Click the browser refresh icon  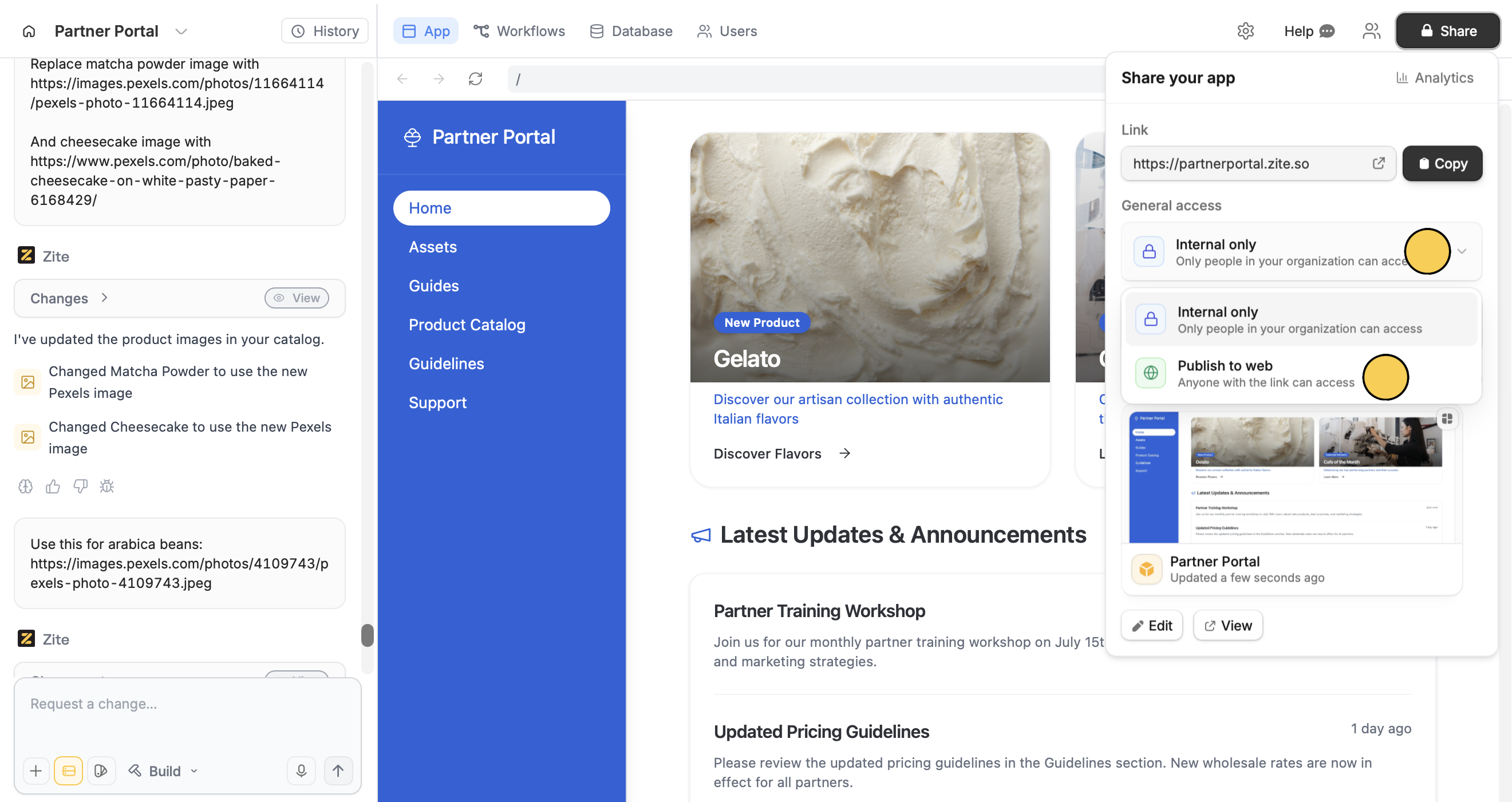pos(475,78)
